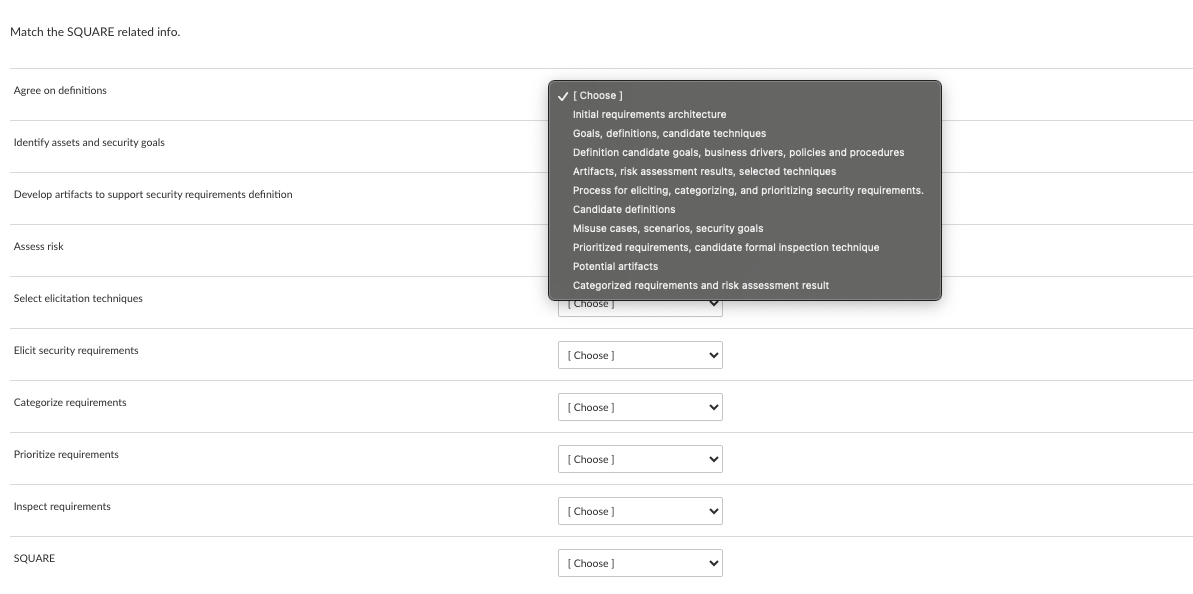Choose "Prioritized requirements, candidate formal inspection technique"

pos(726,247)
